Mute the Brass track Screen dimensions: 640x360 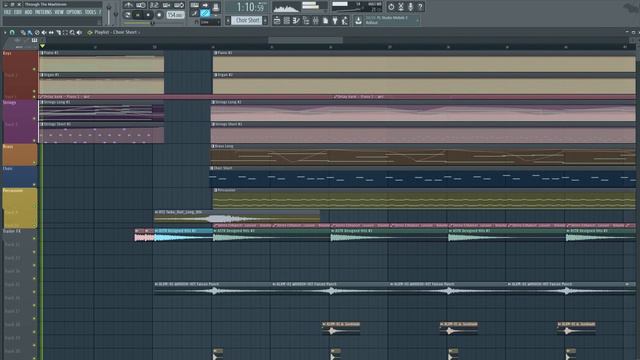click(x=34, y=162)
